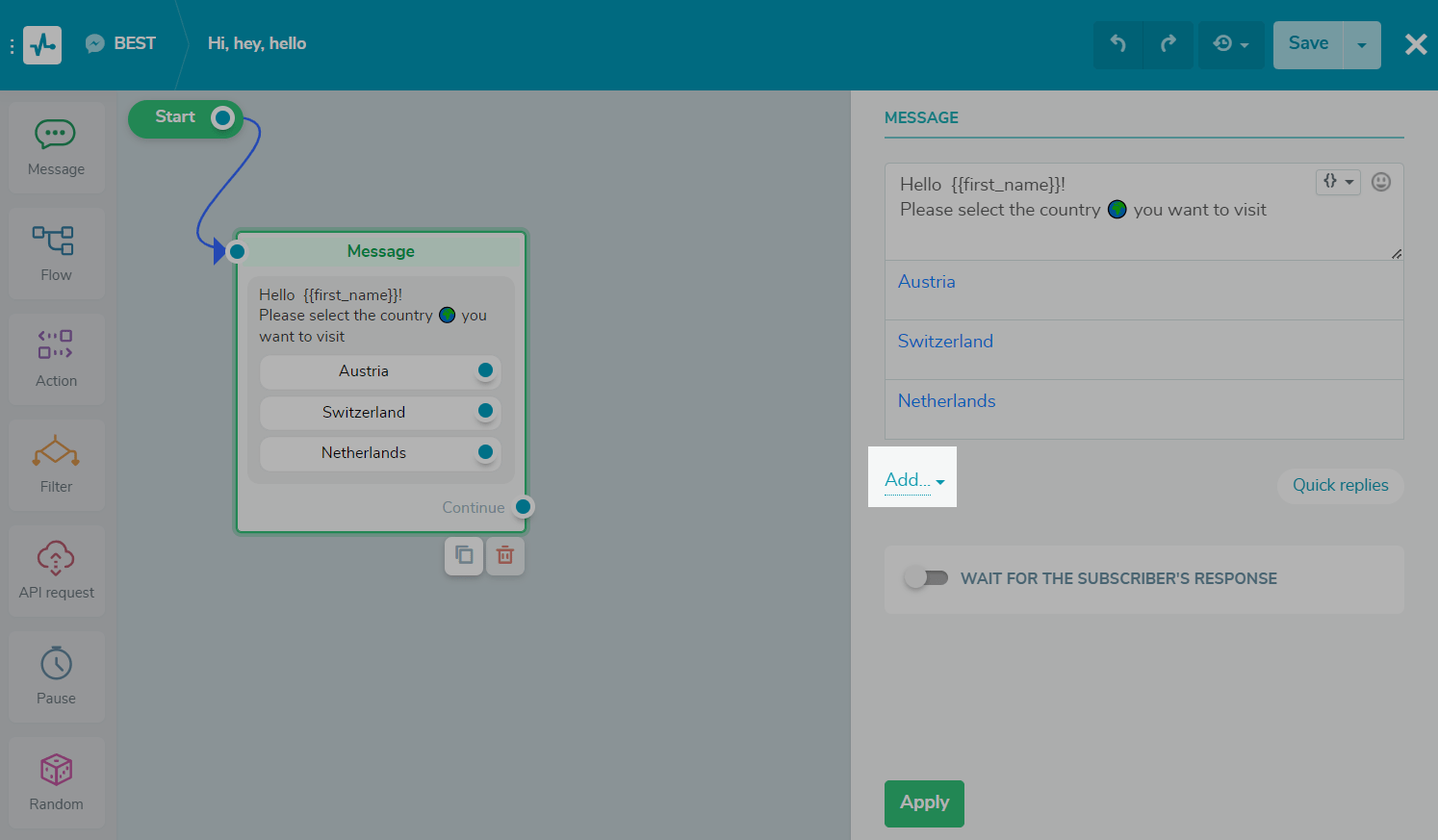Edit the Switzerland button in panel
Viewport: 1438px width, 840px height.
click(x=1143, y=349)
